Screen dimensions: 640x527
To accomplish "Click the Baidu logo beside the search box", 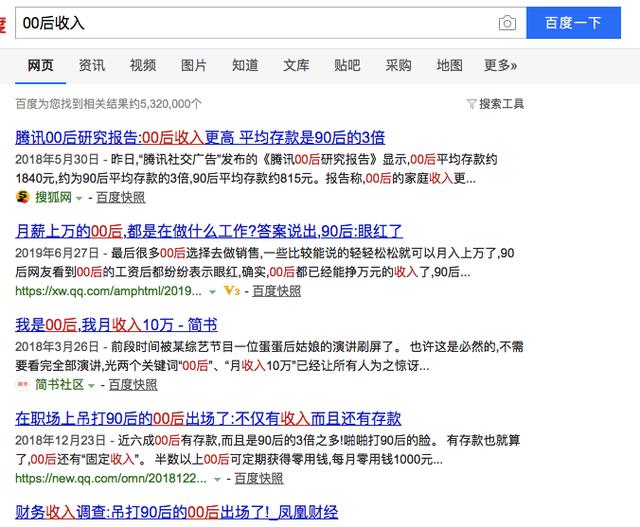I will (x=3, y=24).
